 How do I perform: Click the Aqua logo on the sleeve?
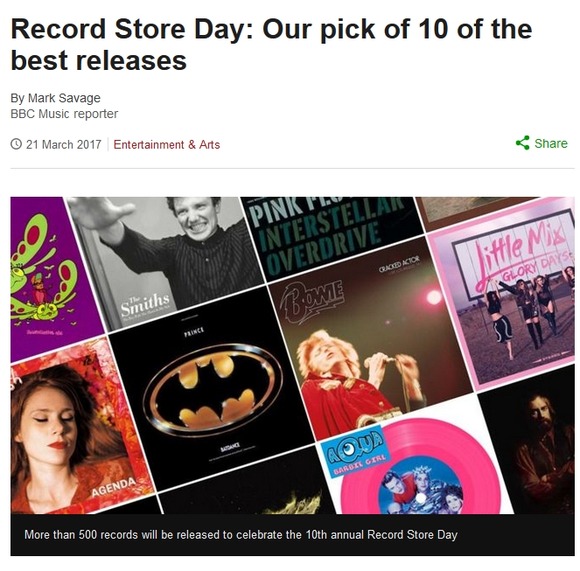click(x=351, y=447)
